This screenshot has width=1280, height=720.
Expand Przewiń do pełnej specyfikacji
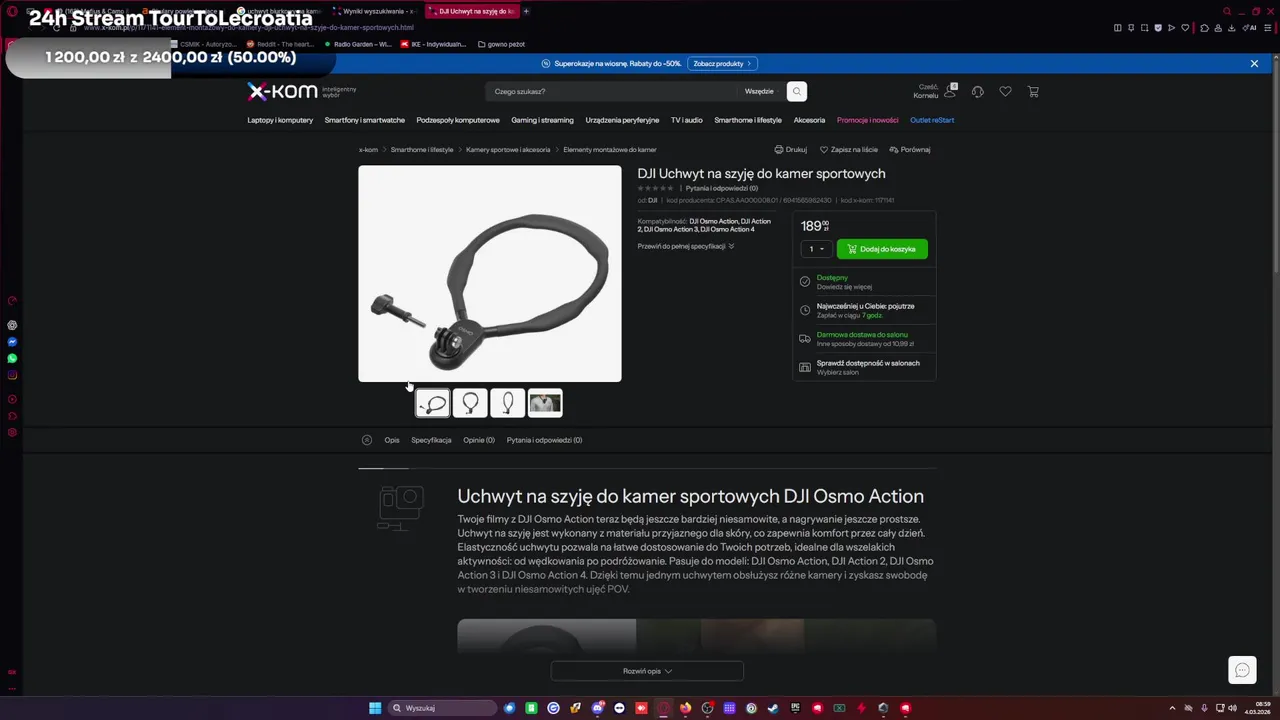click(686, 246)
